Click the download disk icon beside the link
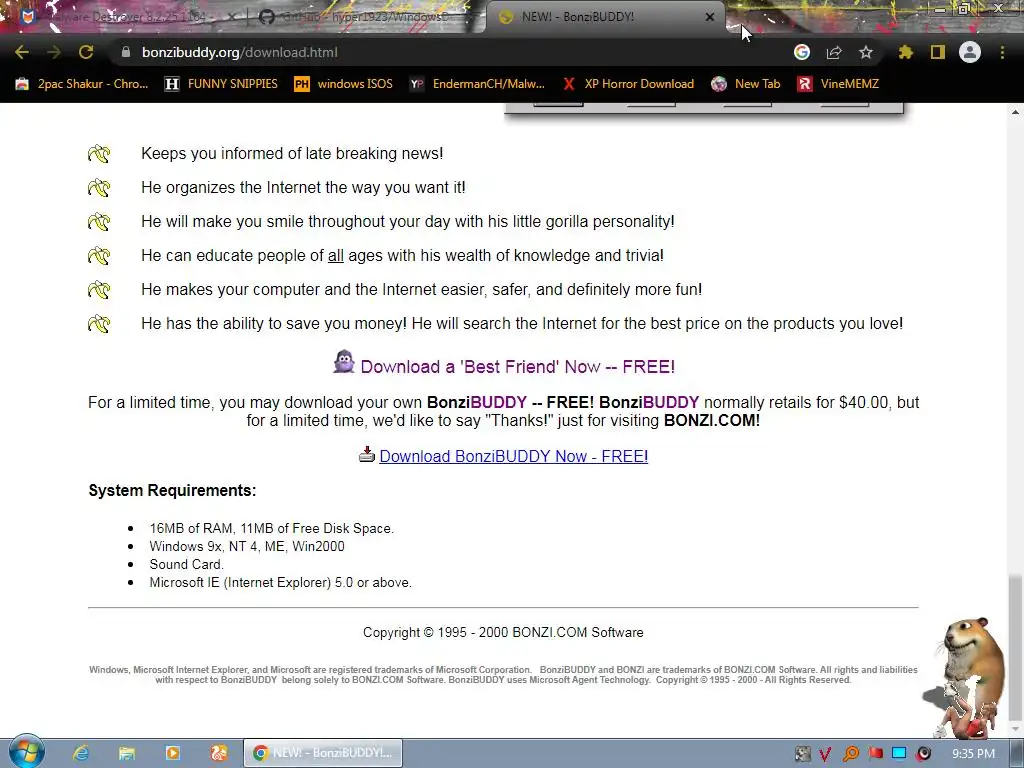The height and width of the screenshot is (768, 1024). (x=367, y=454)
